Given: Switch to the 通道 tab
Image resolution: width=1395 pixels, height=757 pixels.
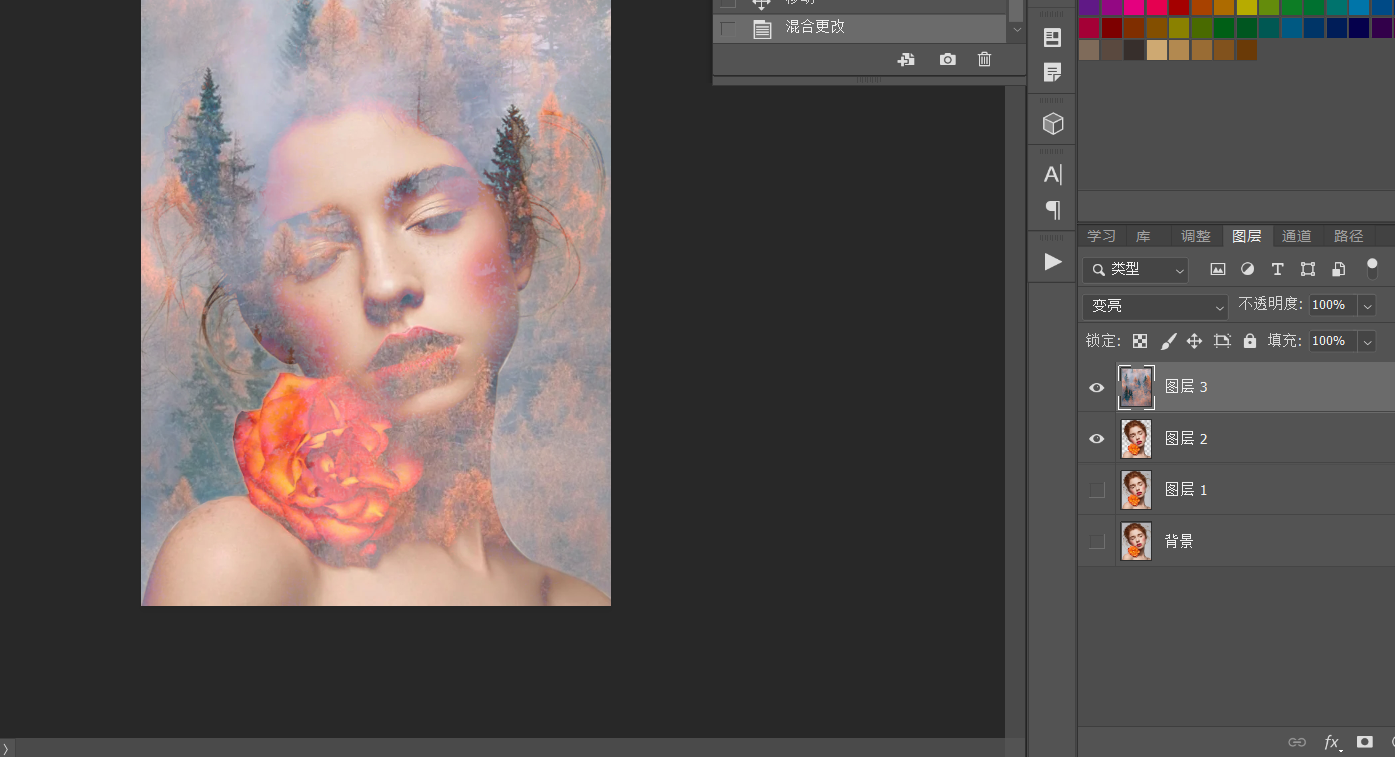Looking at the screenshot, I should [1297, 236].
